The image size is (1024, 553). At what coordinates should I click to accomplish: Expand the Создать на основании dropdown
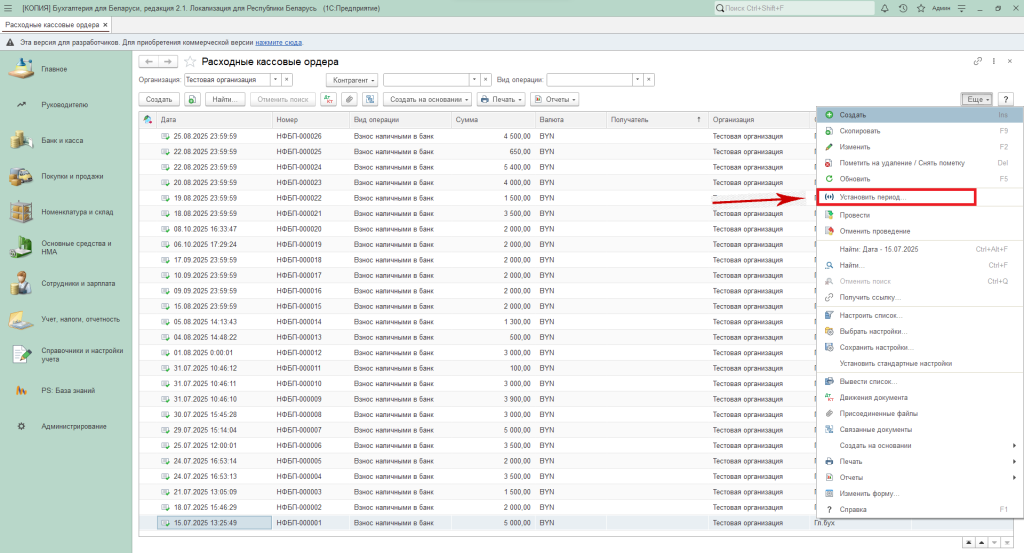click(427, 99)
